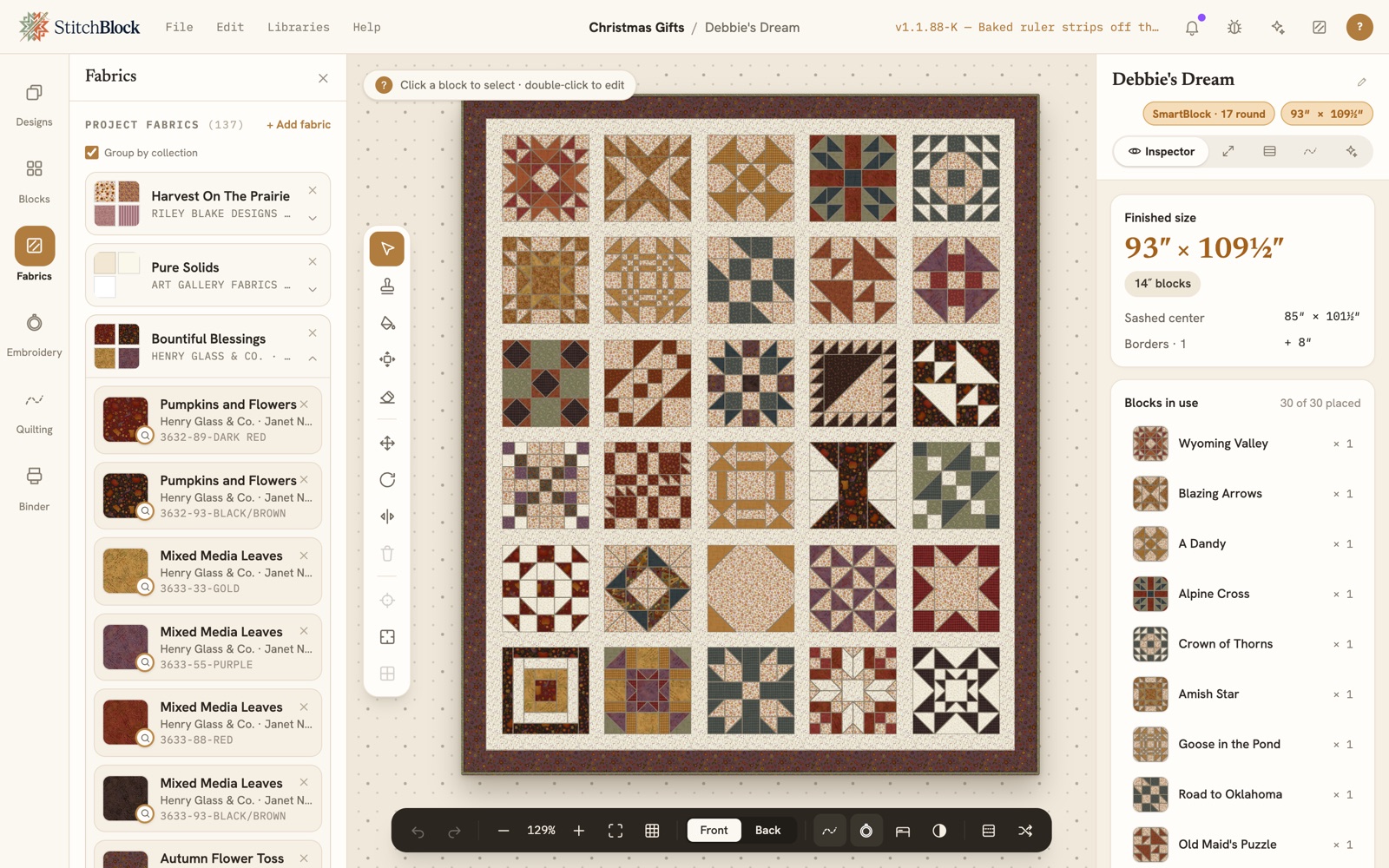Click the bug report icon

point(1234,28)
